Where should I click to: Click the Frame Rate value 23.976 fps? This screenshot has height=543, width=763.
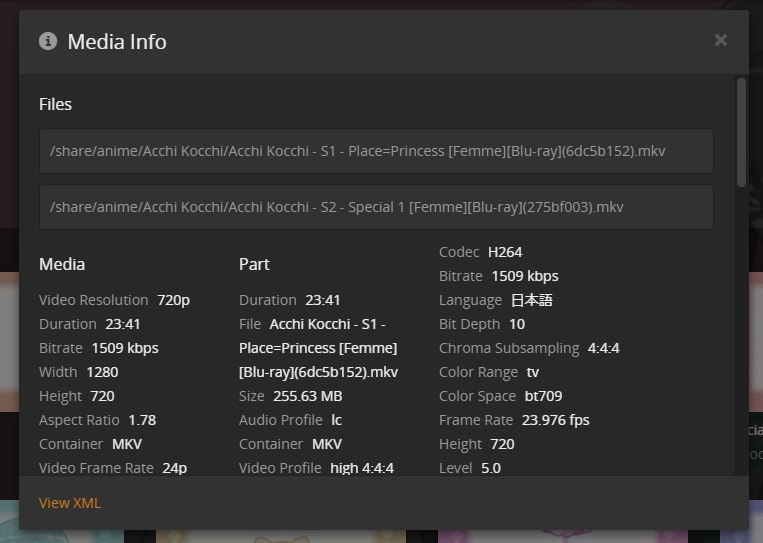click(x=556, y=420)
